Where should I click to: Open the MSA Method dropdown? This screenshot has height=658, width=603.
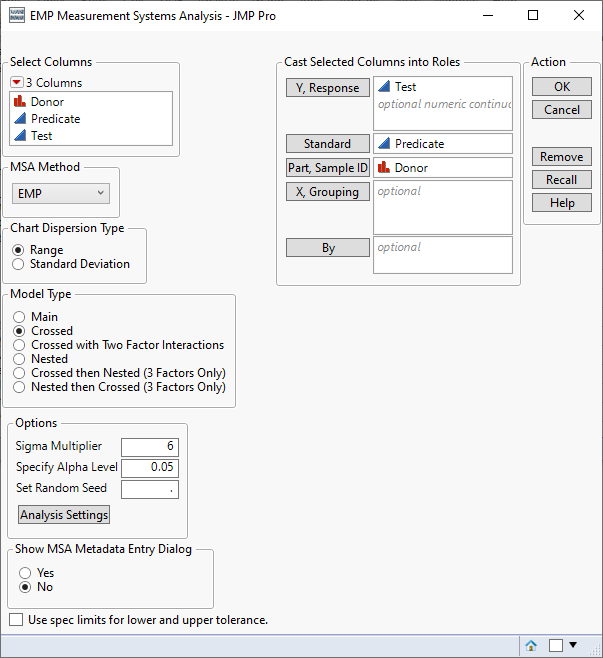pyautogui.click(x=61, y=193)
